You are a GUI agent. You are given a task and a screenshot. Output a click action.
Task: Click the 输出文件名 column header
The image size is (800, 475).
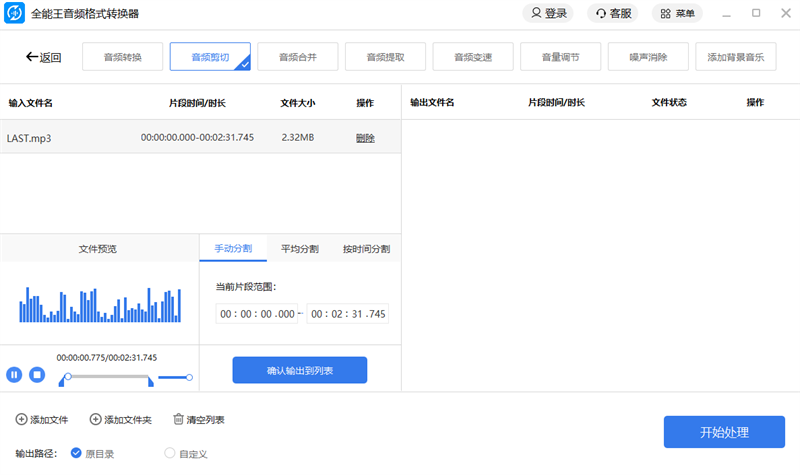click(x=432, y=103)
